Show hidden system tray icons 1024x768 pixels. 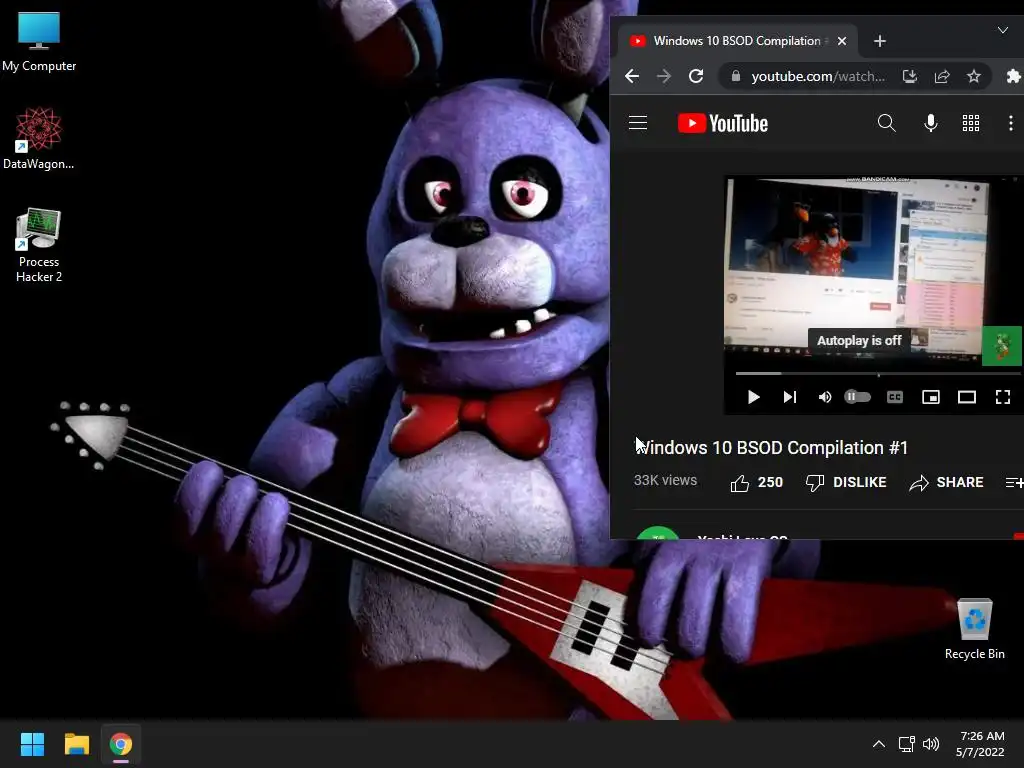click(x=879, y=744)
